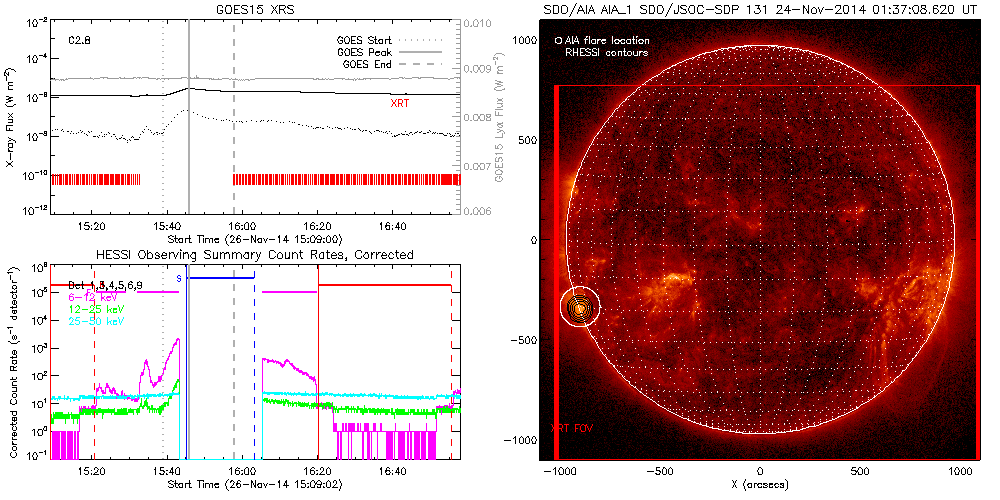Click the X-ray Flux y-axis label
Image resolution: width=1000 pixels, height=500 pixels.
tap(11, 117)
